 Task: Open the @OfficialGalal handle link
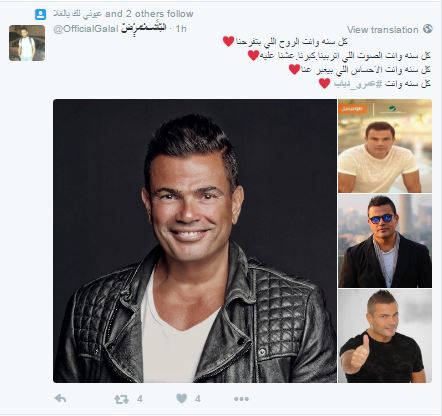coord(86,29)
